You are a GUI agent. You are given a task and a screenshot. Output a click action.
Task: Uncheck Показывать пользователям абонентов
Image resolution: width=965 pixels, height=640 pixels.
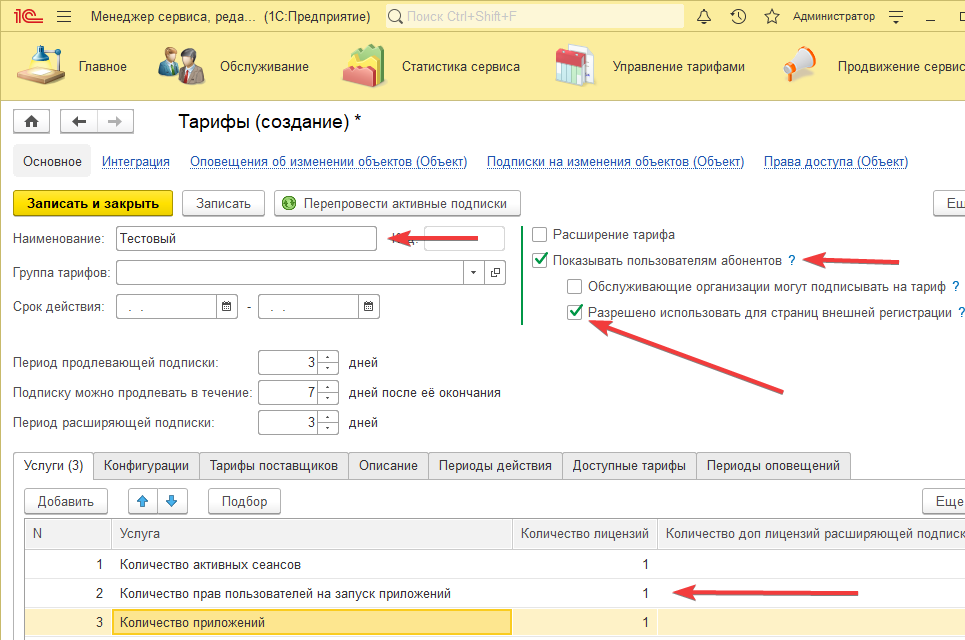click(540, 261)
